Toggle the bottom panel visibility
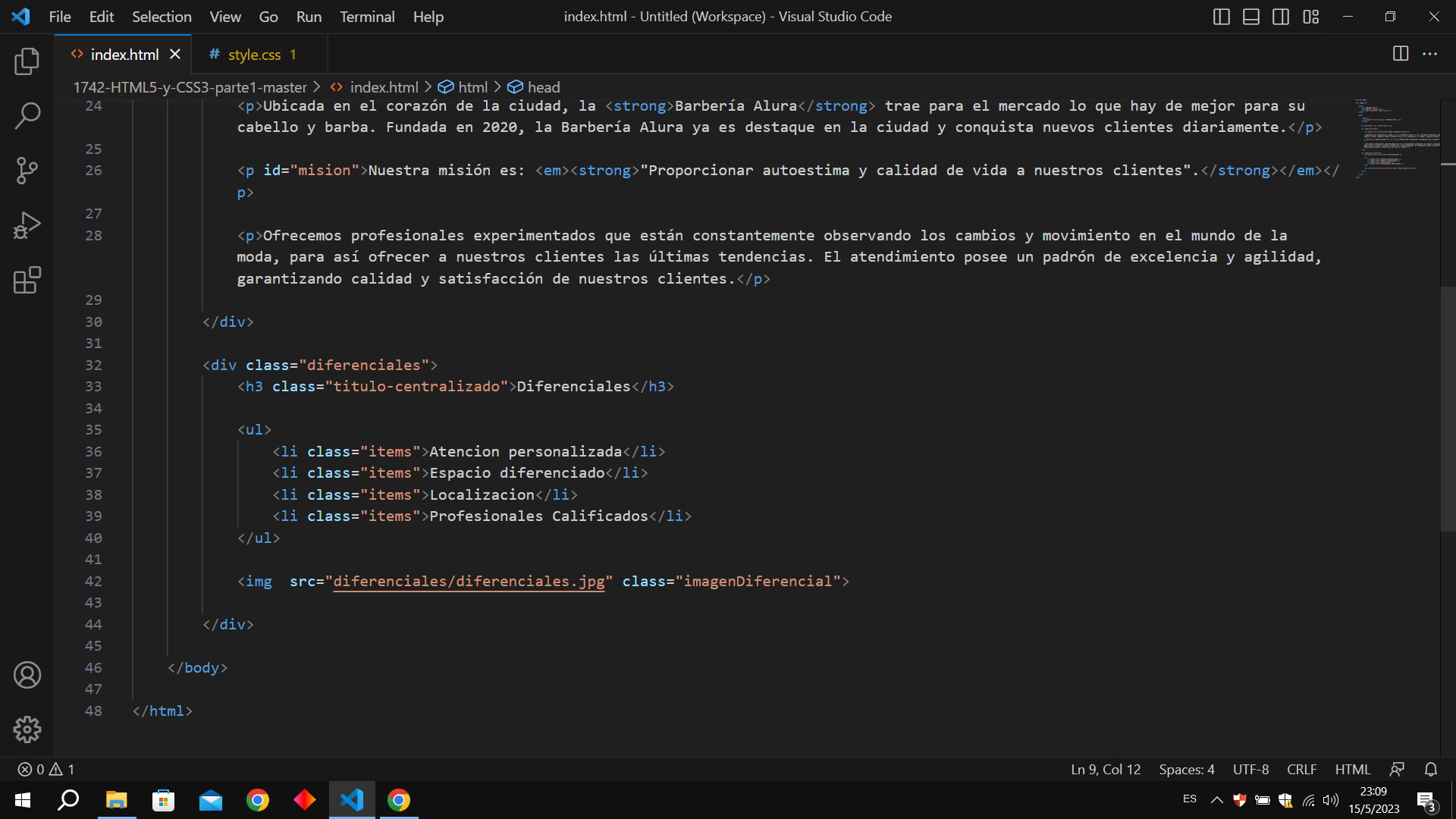The image size is (1456, 819). (x=1251, y=17)
